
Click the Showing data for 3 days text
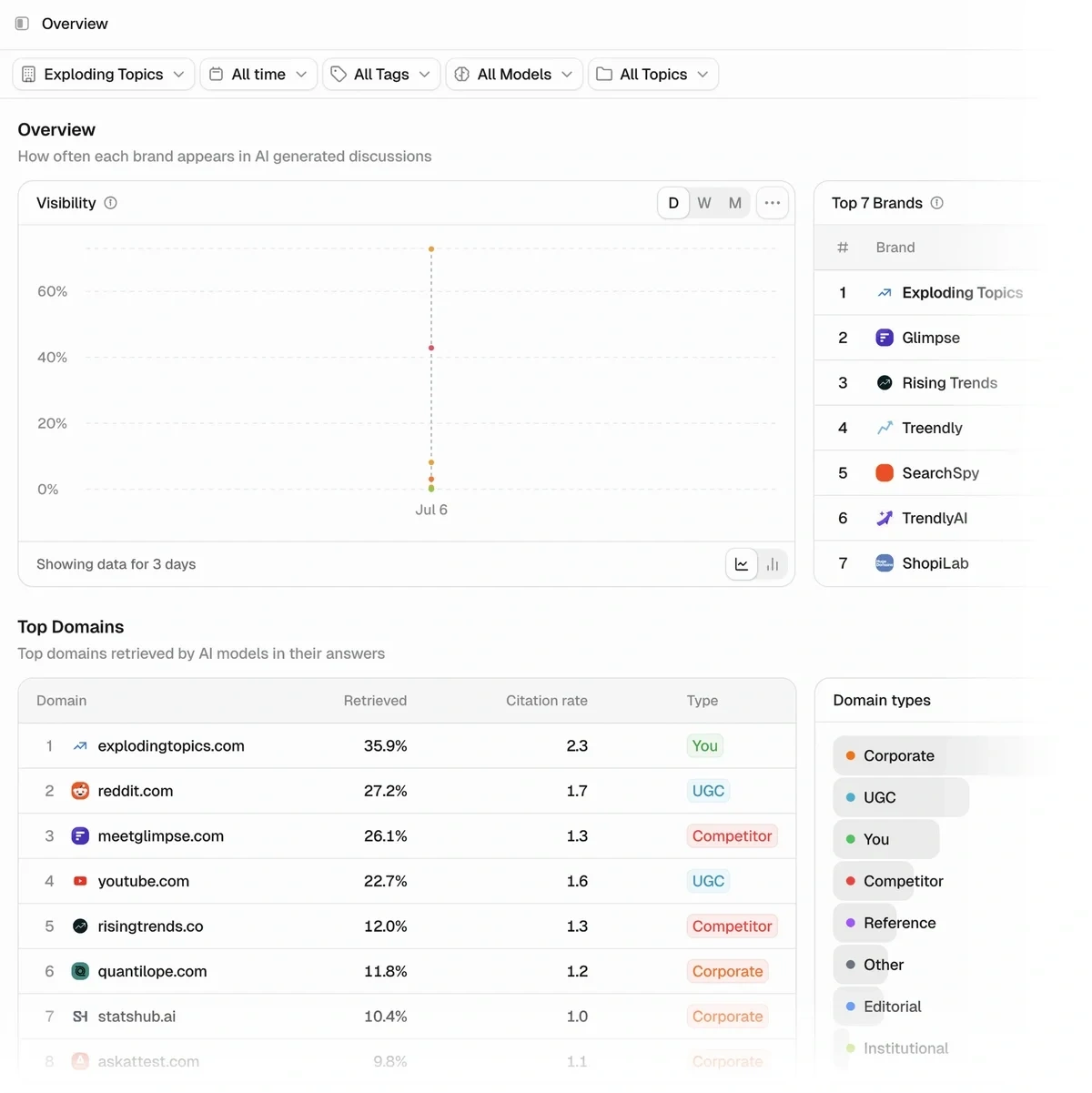pos(116,564)
